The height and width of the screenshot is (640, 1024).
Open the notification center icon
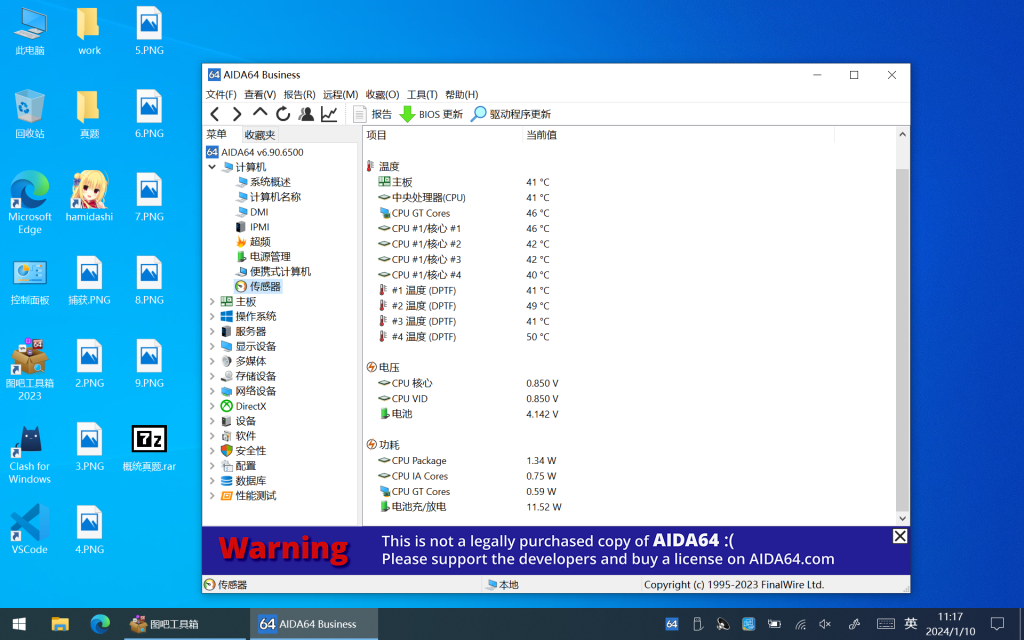click(x=997, y=624)
